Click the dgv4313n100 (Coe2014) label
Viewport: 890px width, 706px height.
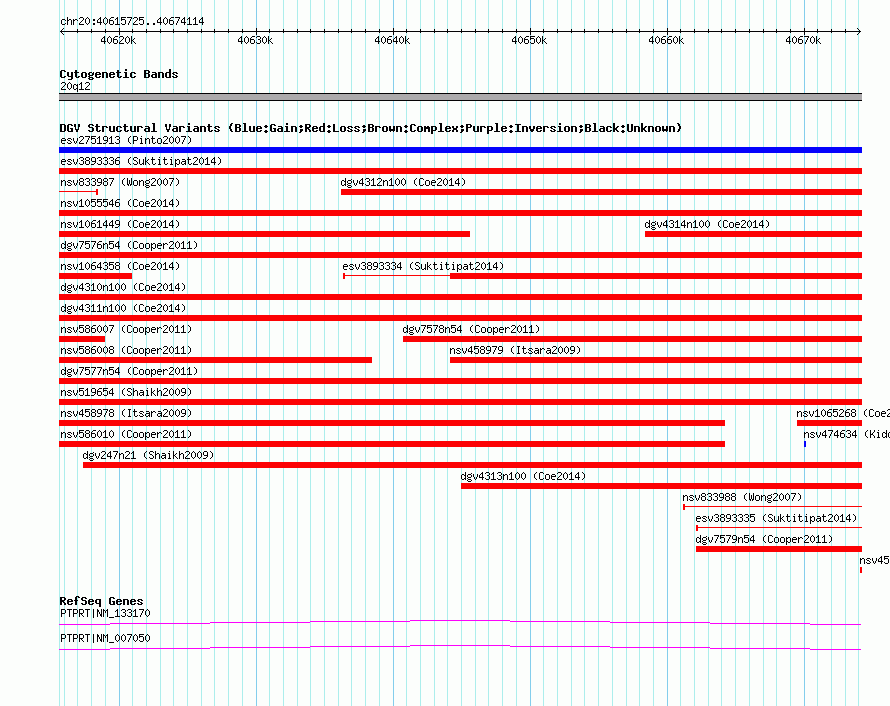523,476
